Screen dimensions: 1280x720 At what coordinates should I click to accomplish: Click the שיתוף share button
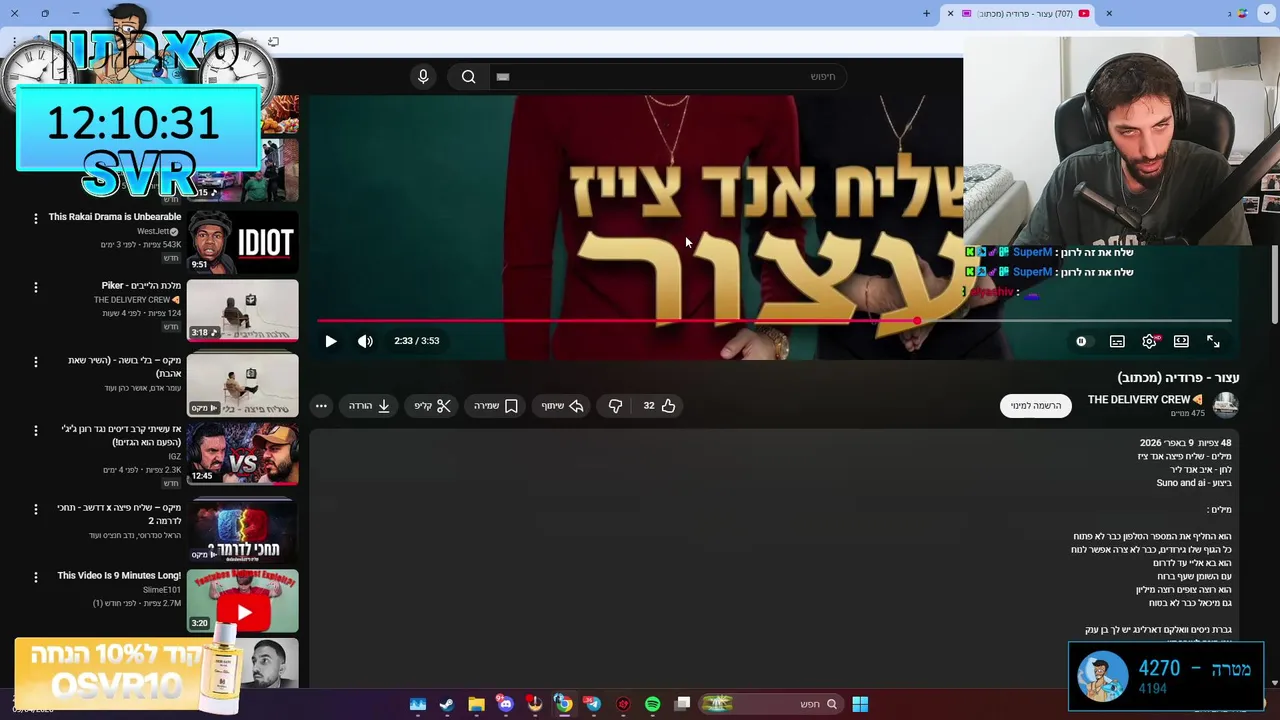pyautogui.click(x=563, y=405)
